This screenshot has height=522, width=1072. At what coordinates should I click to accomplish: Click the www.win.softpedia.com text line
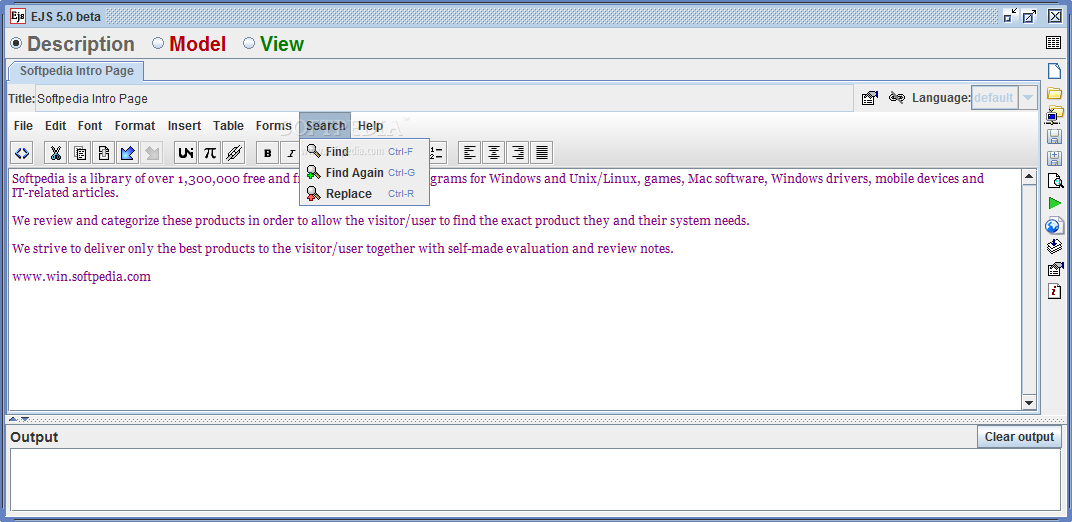[81, 277]
